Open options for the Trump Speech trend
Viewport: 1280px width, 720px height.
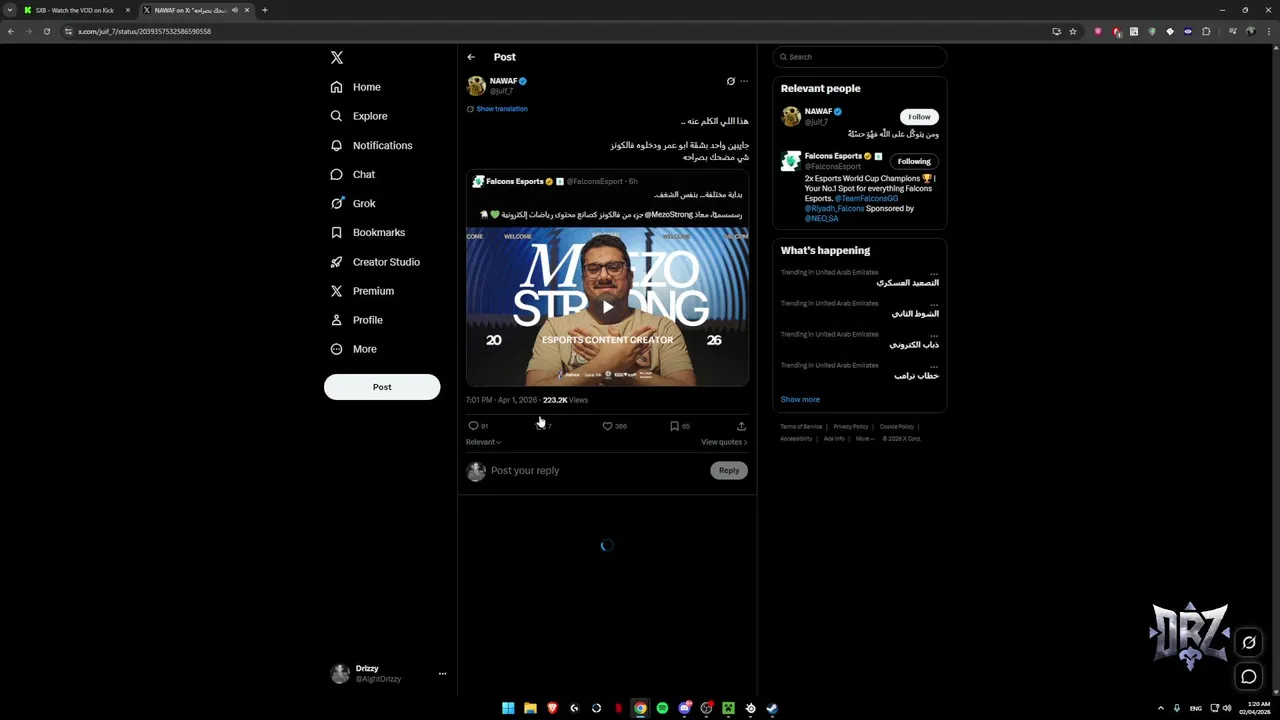934,366
